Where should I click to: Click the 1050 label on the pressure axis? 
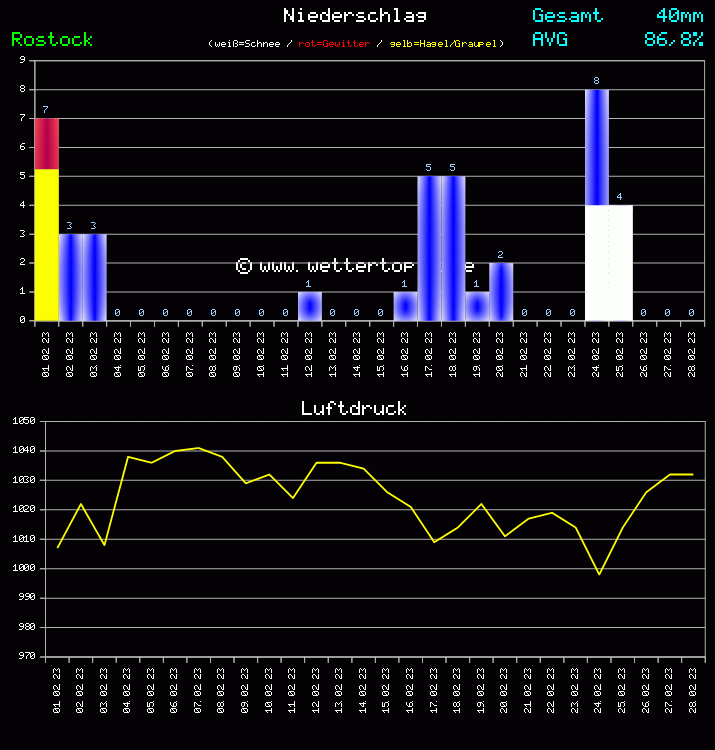23,422
